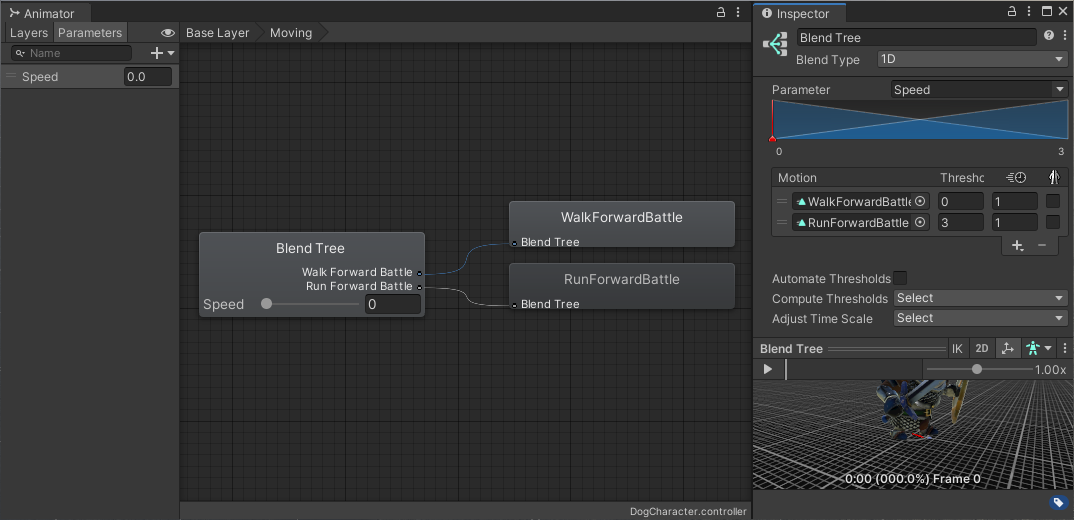This screenshot has width=1074, height=520.
Task: Switch to the Layers tab
Action: (x=29, y=33)
